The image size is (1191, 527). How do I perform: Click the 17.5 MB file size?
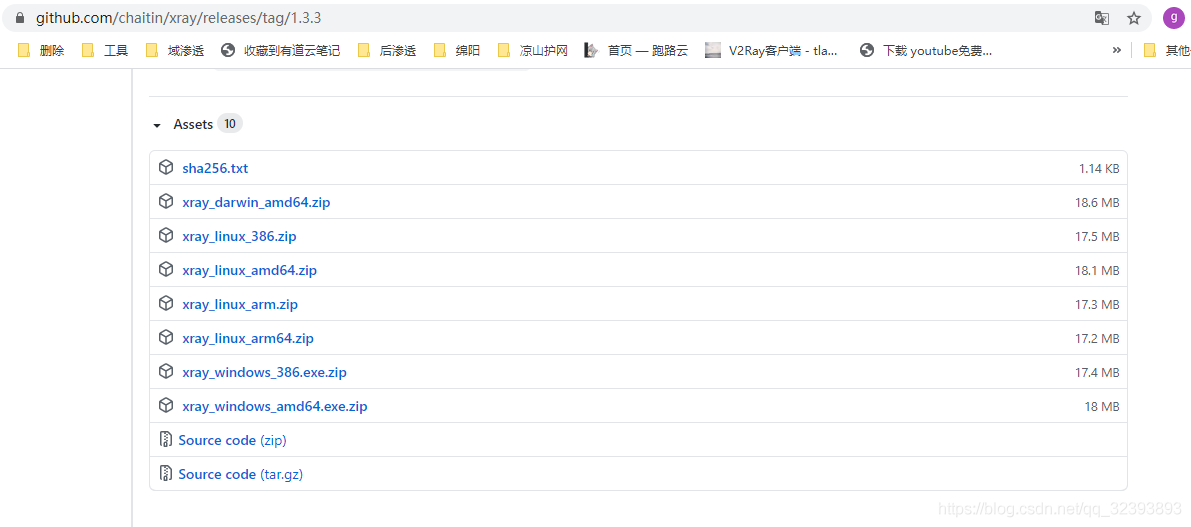pos(1097,237)
